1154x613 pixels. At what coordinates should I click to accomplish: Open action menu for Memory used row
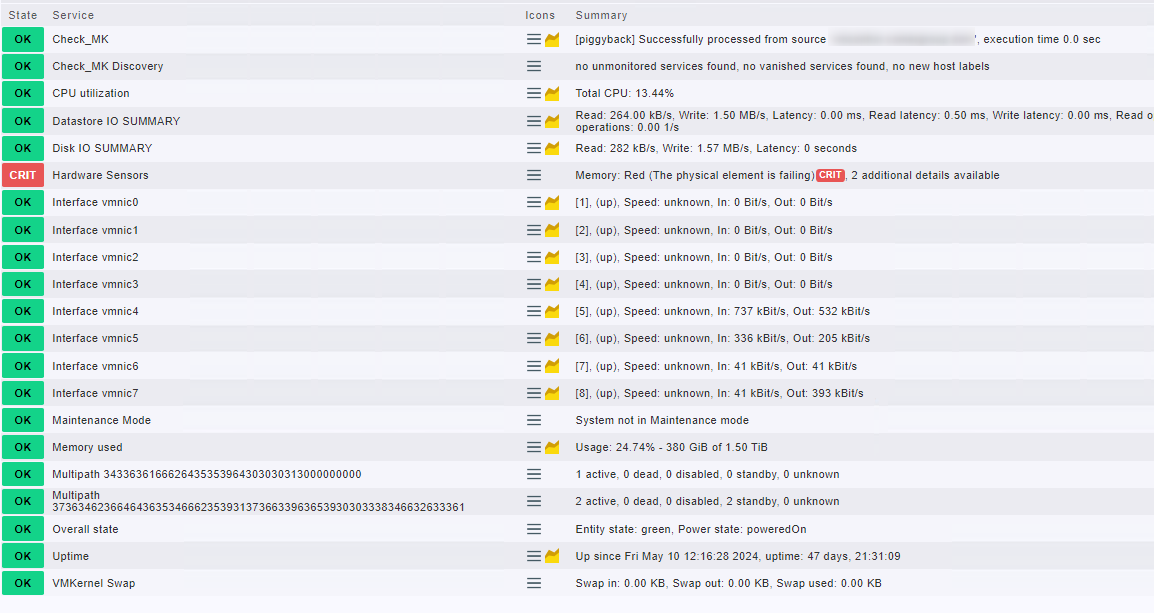click(x=534, y=447)
